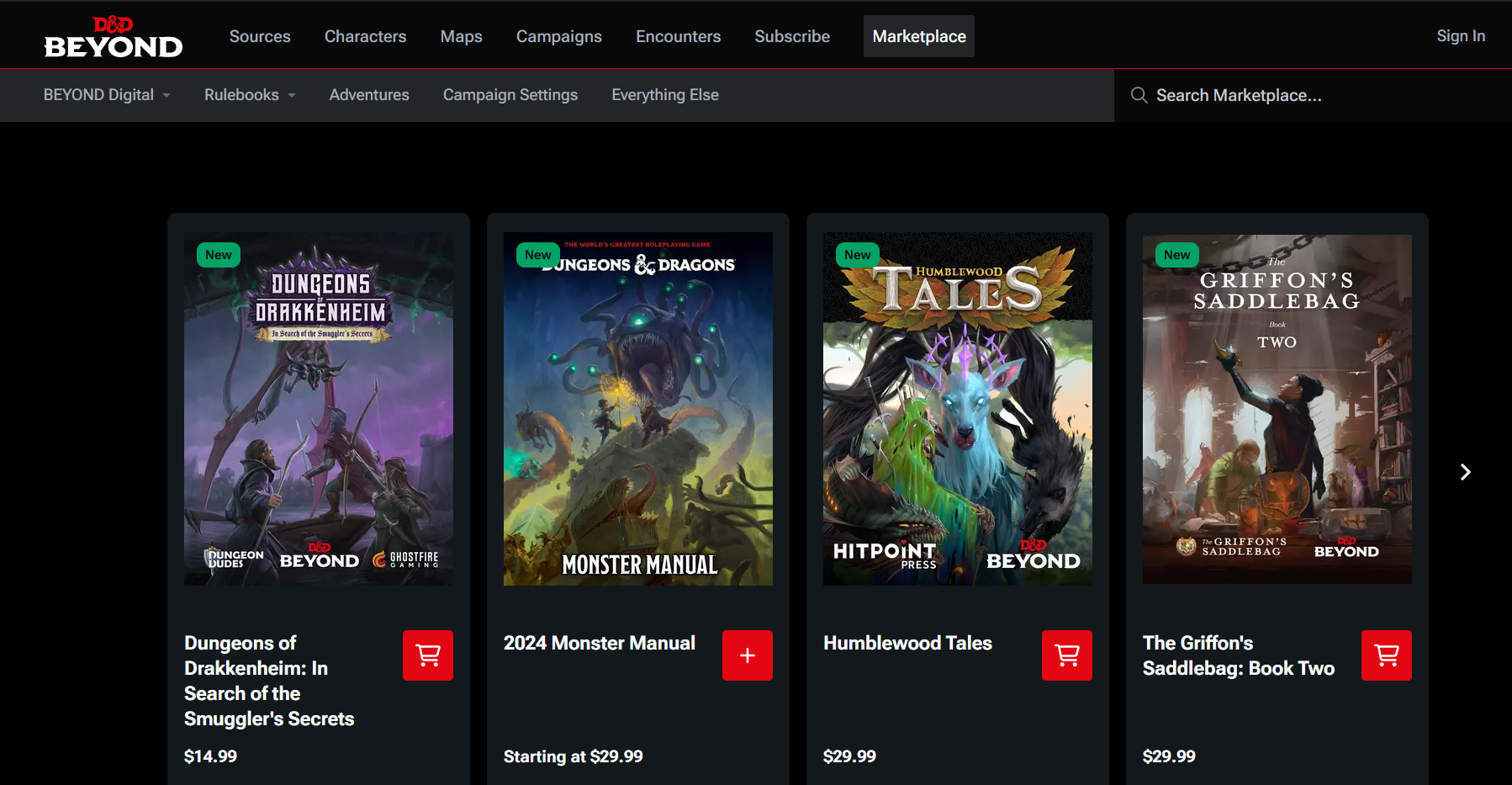Click the 2024 Monster Manual title
This screenshot has width=1512, height=785.
tap(600, 643)
